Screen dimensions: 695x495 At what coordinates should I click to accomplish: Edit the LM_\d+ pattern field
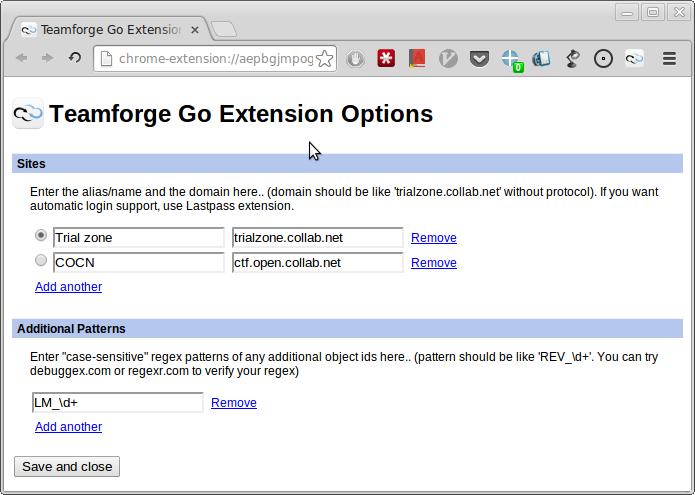[118, 402]
